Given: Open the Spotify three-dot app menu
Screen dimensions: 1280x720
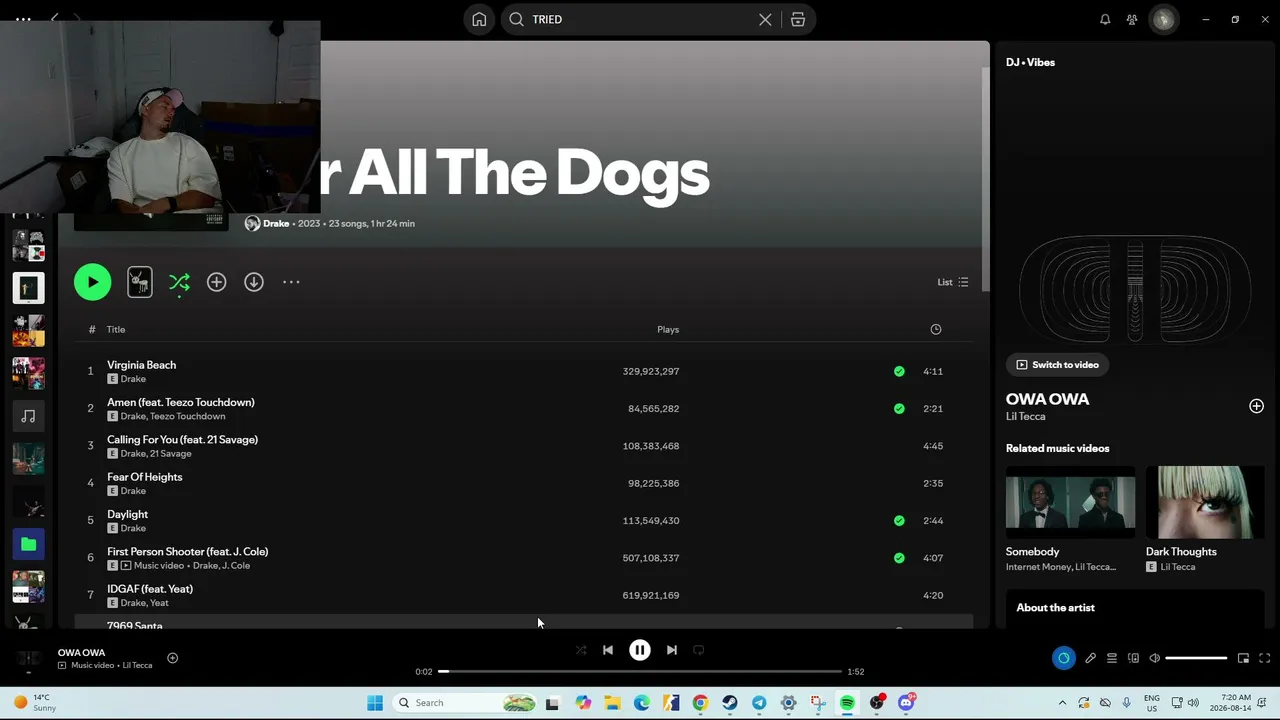Looking at the screenshot, I should click(x=22, y=19).
